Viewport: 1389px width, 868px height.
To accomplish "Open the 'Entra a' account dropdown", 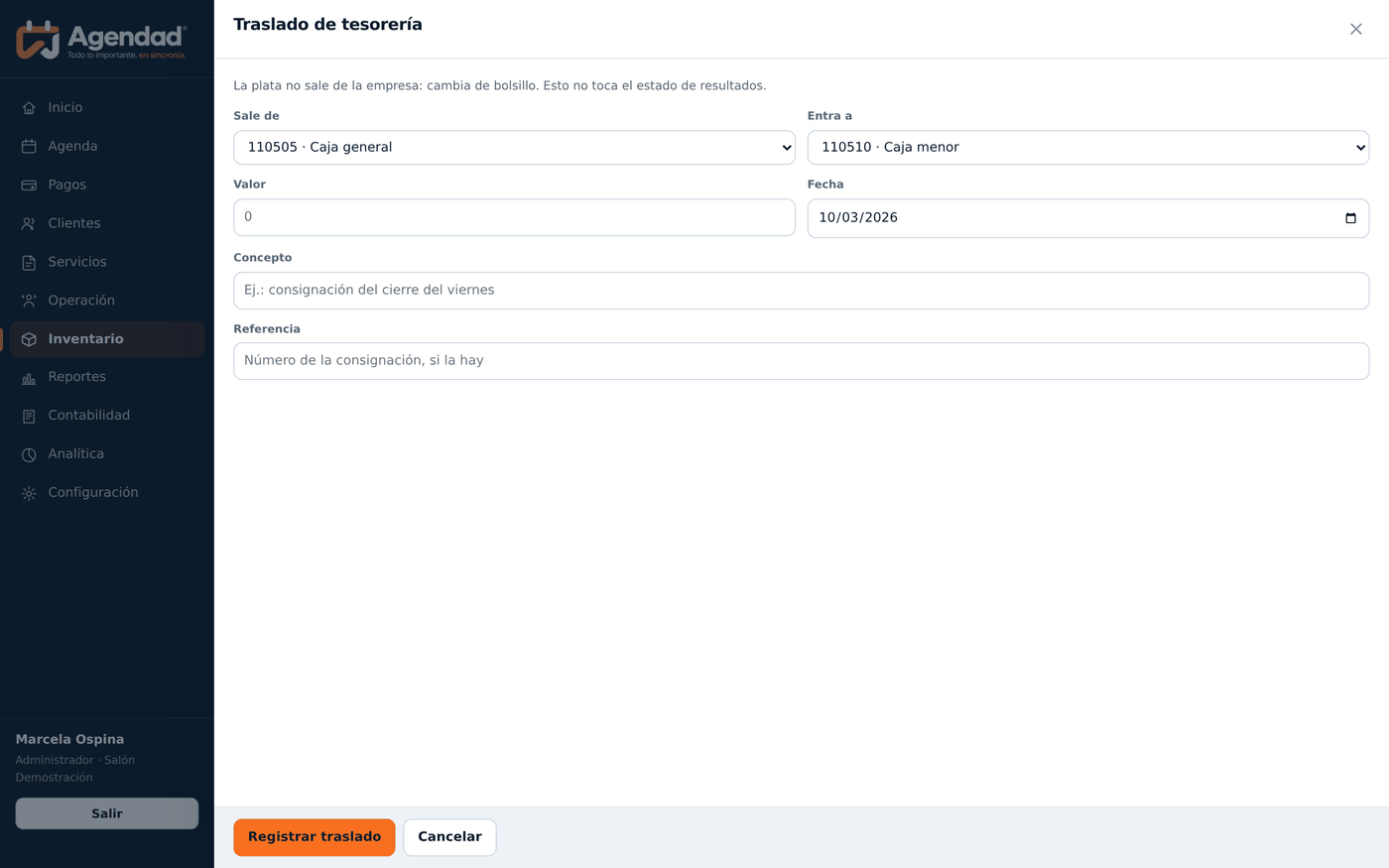I will pyautogui.click(x=1088, y=147).
